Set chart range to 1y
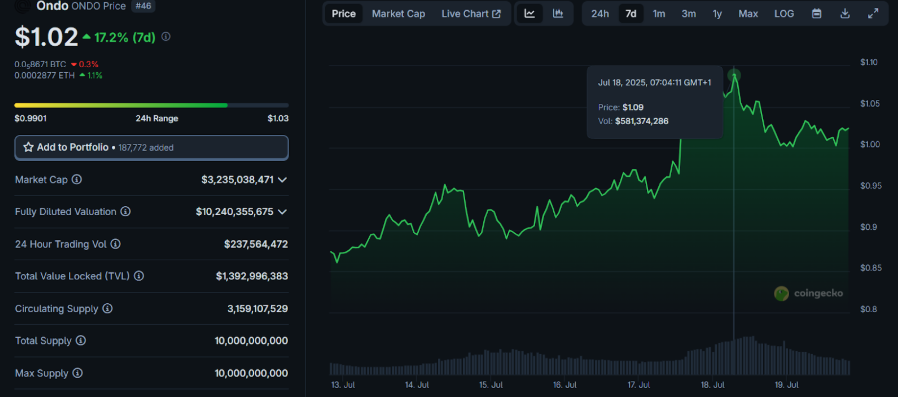Viewport: 898px width, 397px height. click(717, 14)
